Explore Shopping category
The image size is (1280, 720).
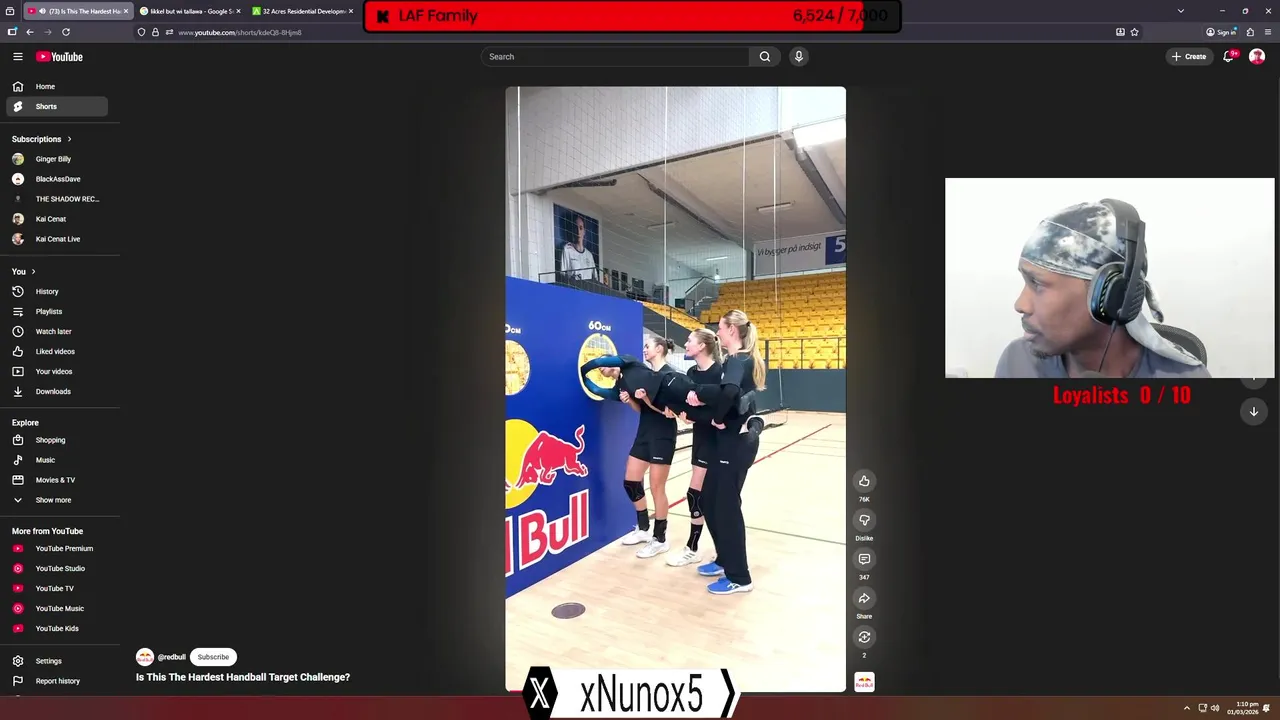[x=57, y=440]
